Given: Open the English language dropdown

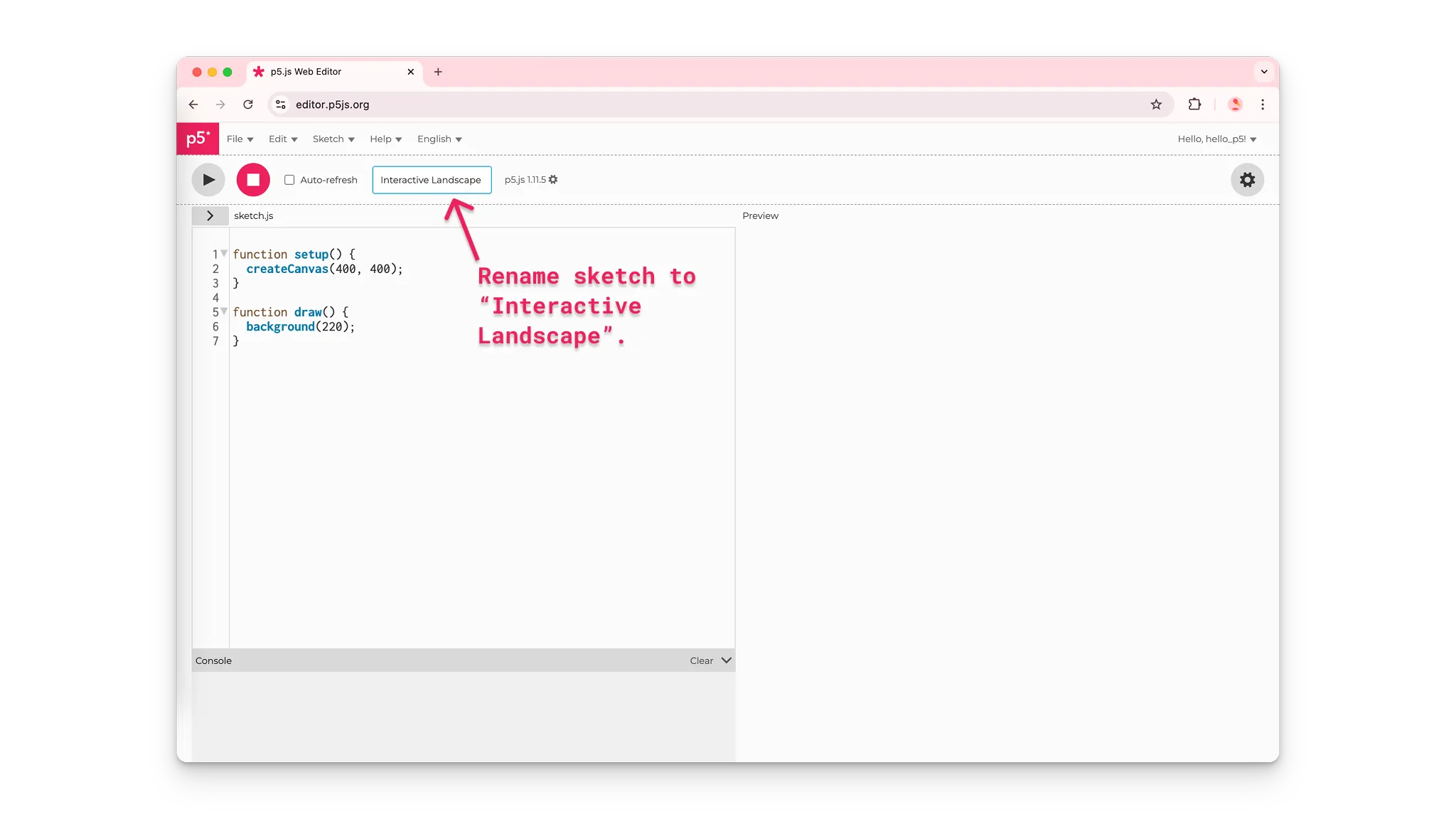Looking at the screenshot, I should pyautogui.click(x=439, y=139).
